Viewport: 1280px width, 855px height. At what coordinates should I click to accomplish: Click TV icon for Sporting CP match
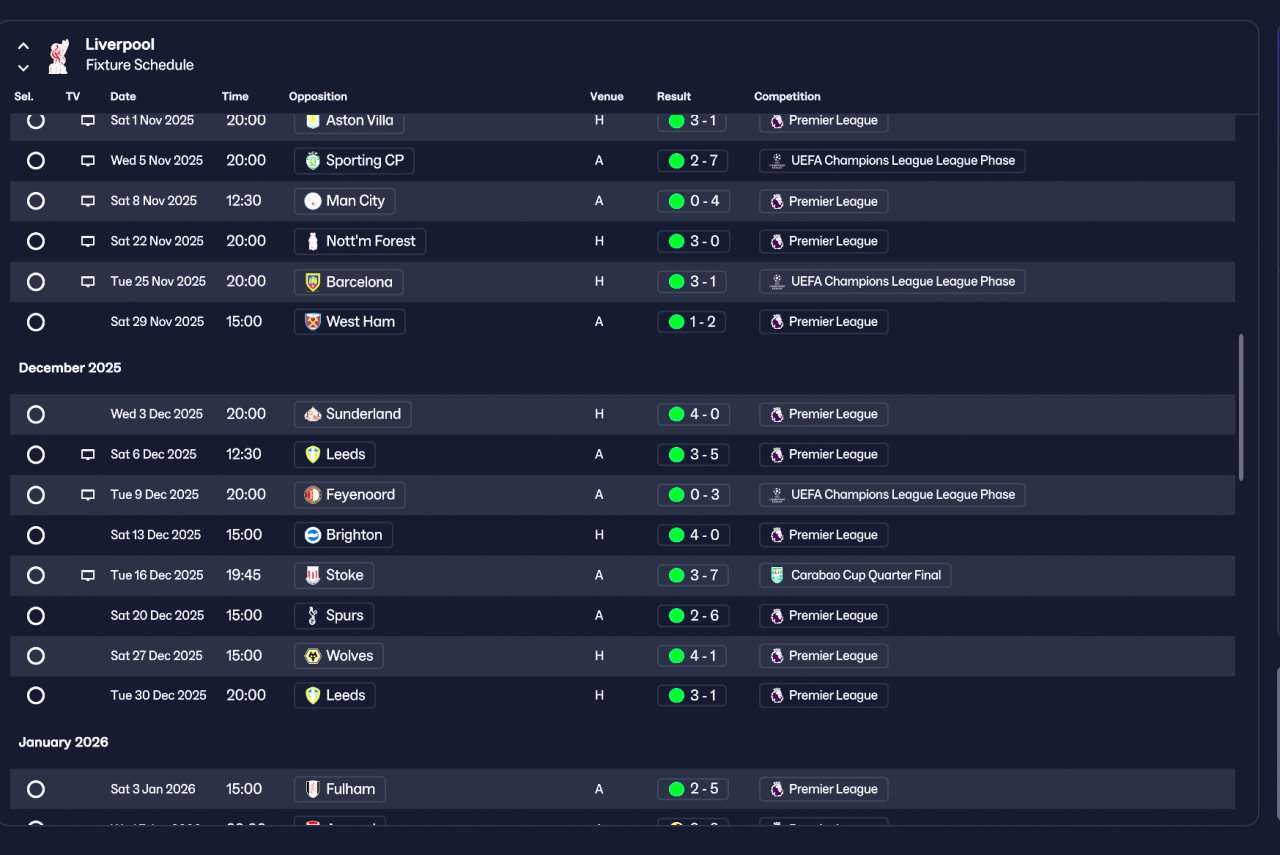(x=88, y=161)
